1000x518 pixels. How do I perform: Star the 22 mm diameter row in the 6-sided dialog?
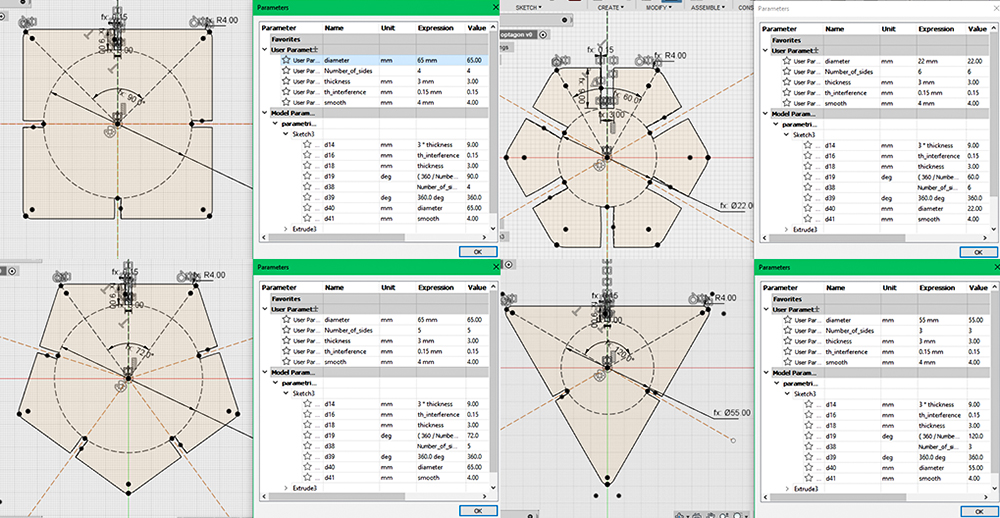click(786, 61)
